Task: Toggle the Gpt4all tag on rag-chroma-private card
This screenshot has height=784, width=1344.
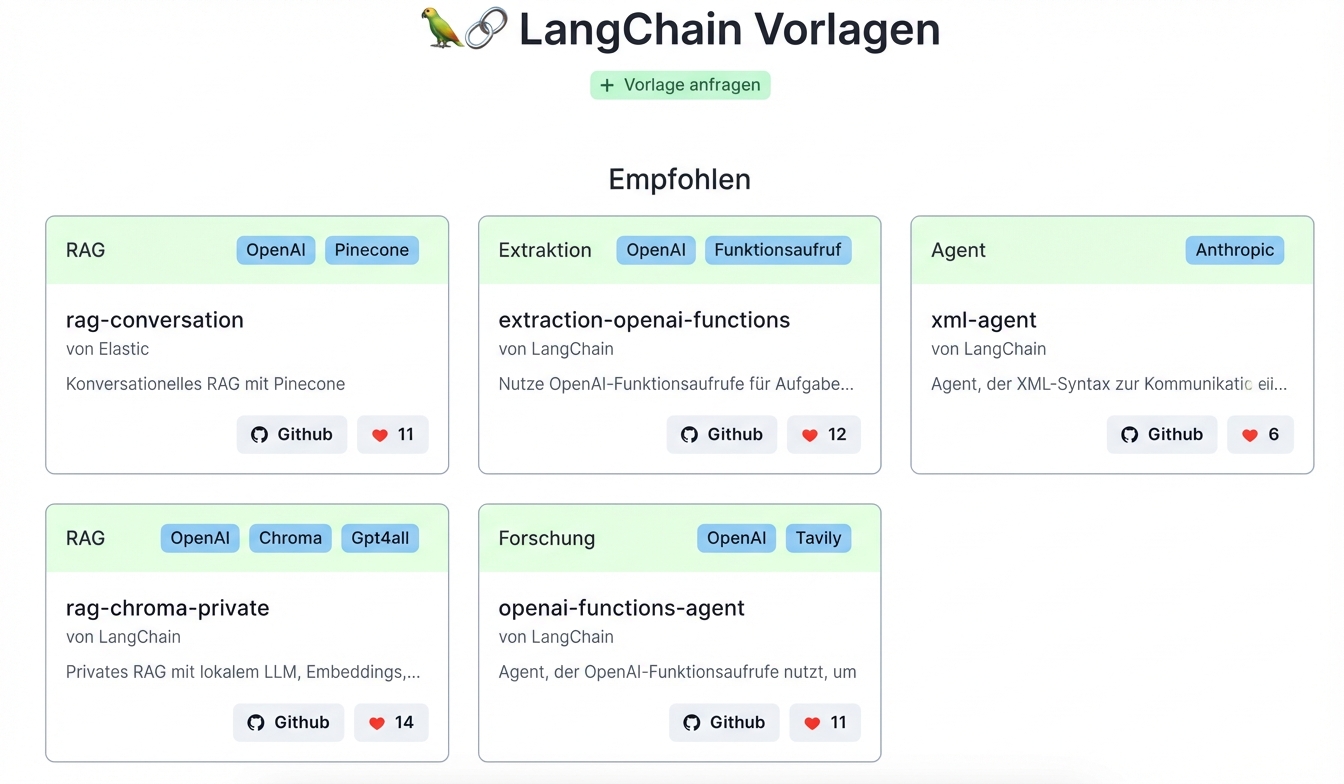Action: point(379,538)
